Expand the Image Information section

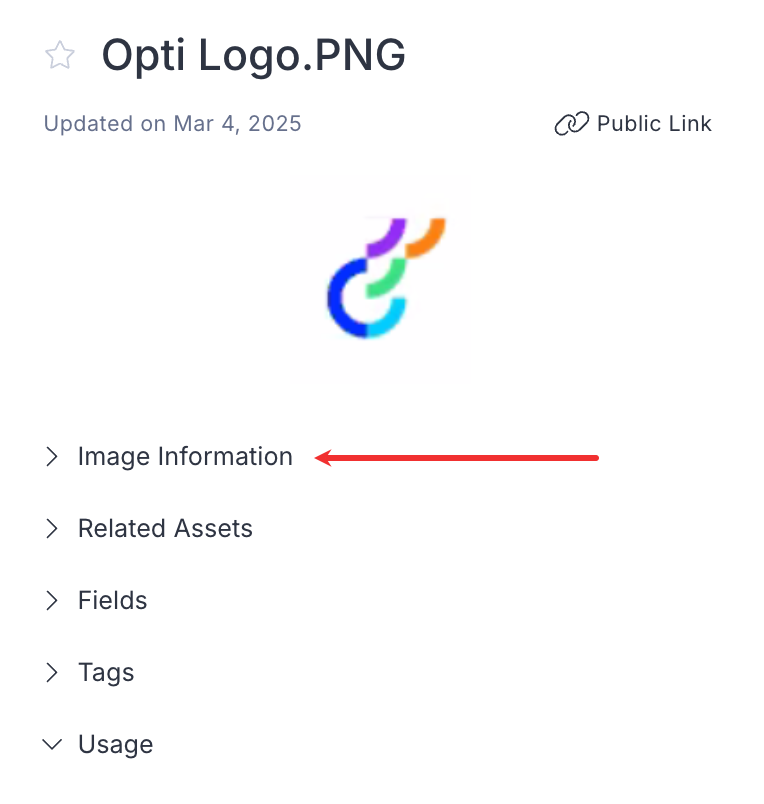[185, 457]
